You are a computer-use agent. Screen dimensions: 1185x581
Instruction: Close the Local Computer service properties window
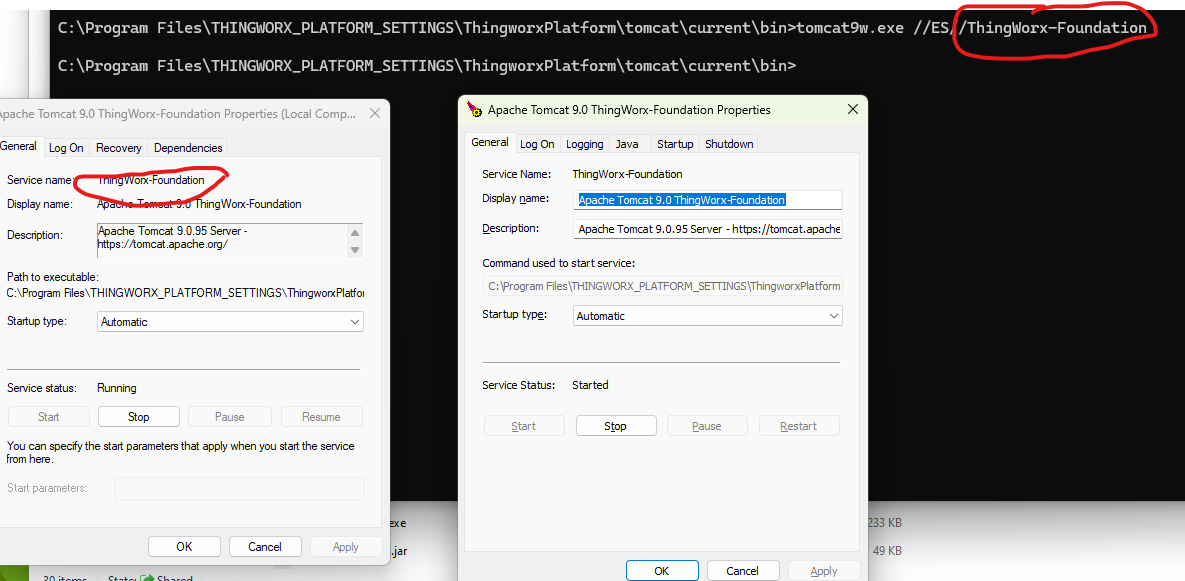pos(376,114)
